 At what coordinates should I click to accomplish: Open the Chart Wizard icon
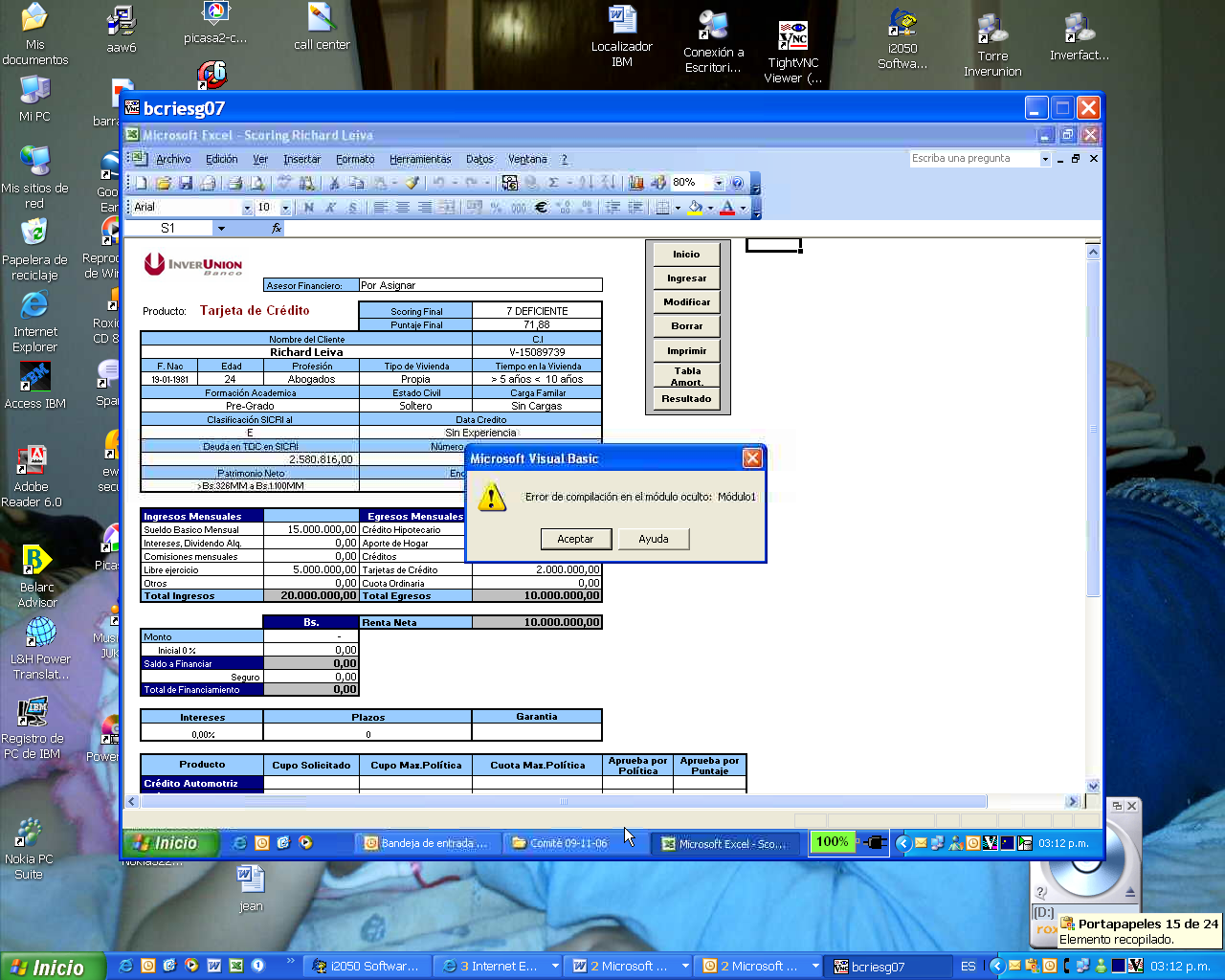pyautogui.click(x=635, y=183)
